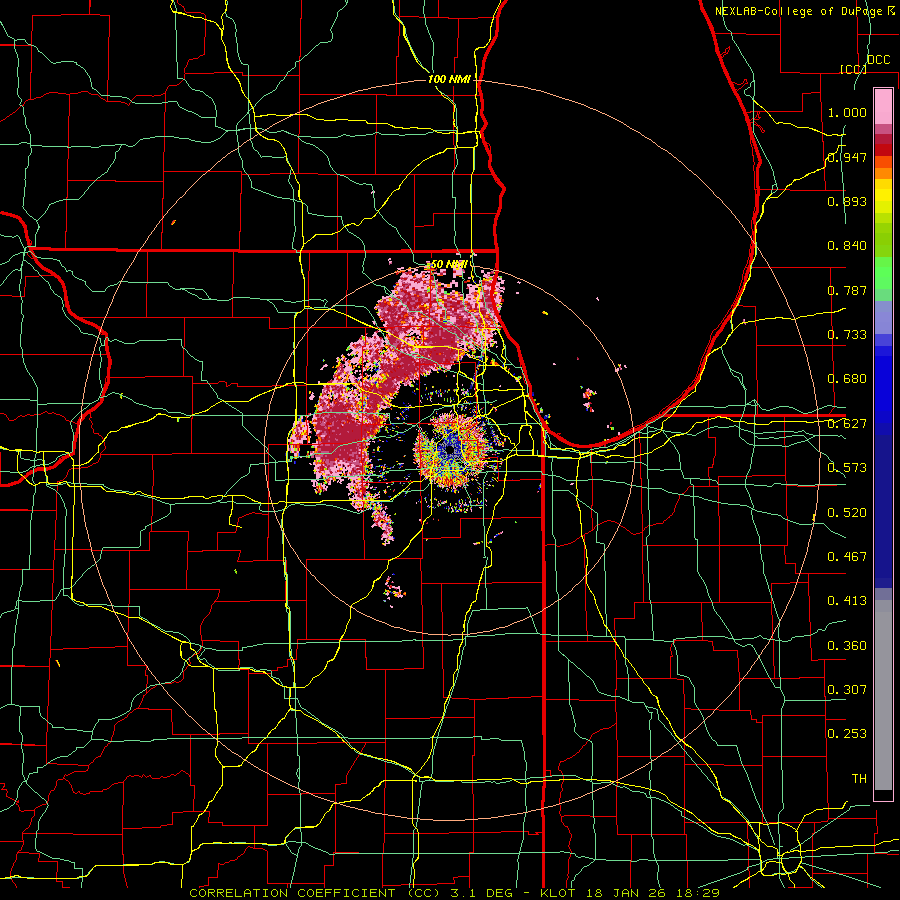Click the TH threshold label

click(x=859, y=779)
